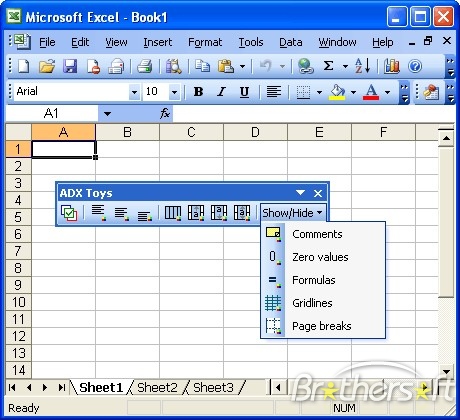Select row 7 header
Viewport: 460px width, 420px height.
(x=18, y=251)
